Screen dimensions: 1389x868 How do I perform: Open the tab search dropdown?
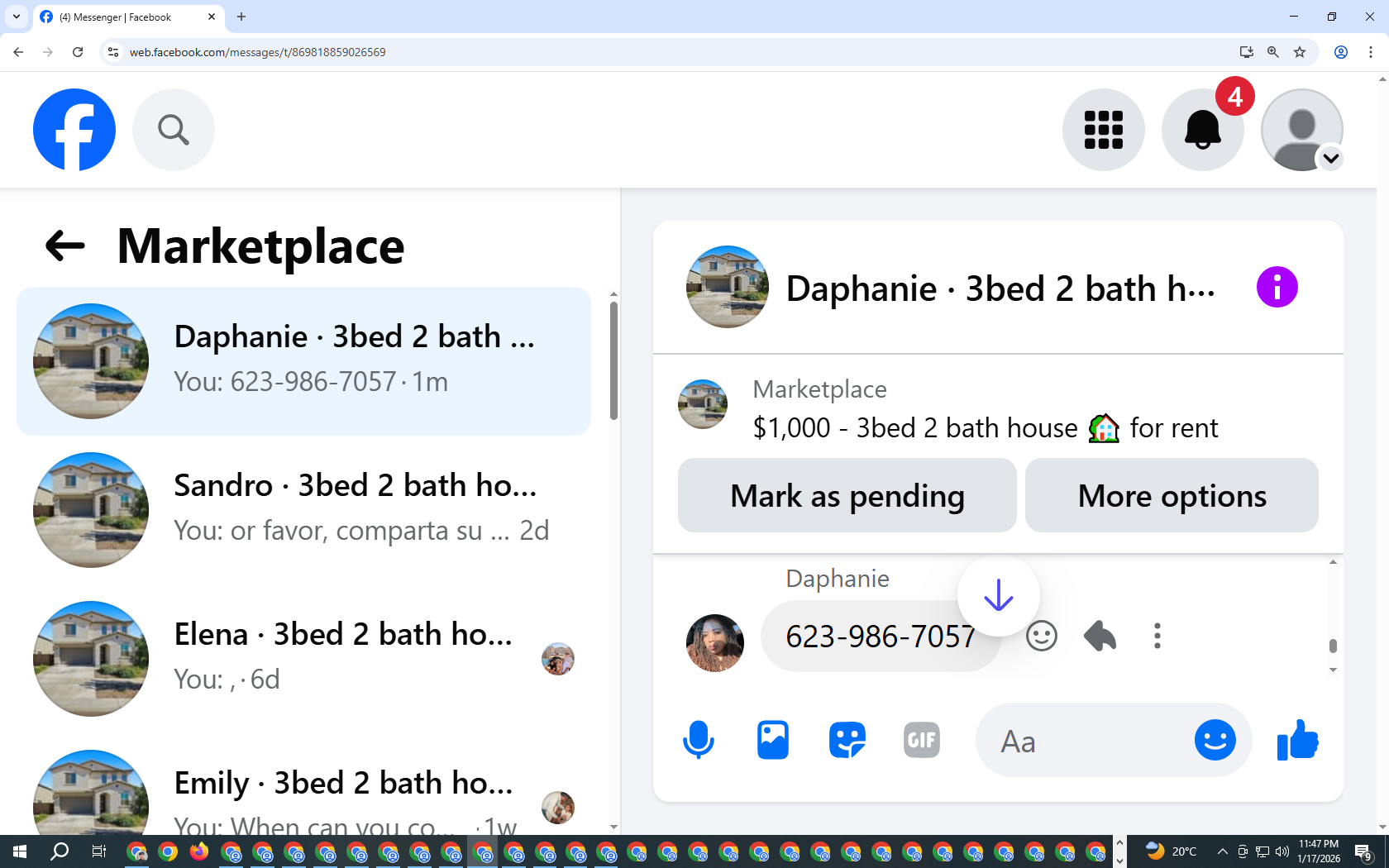pos(16,17)
